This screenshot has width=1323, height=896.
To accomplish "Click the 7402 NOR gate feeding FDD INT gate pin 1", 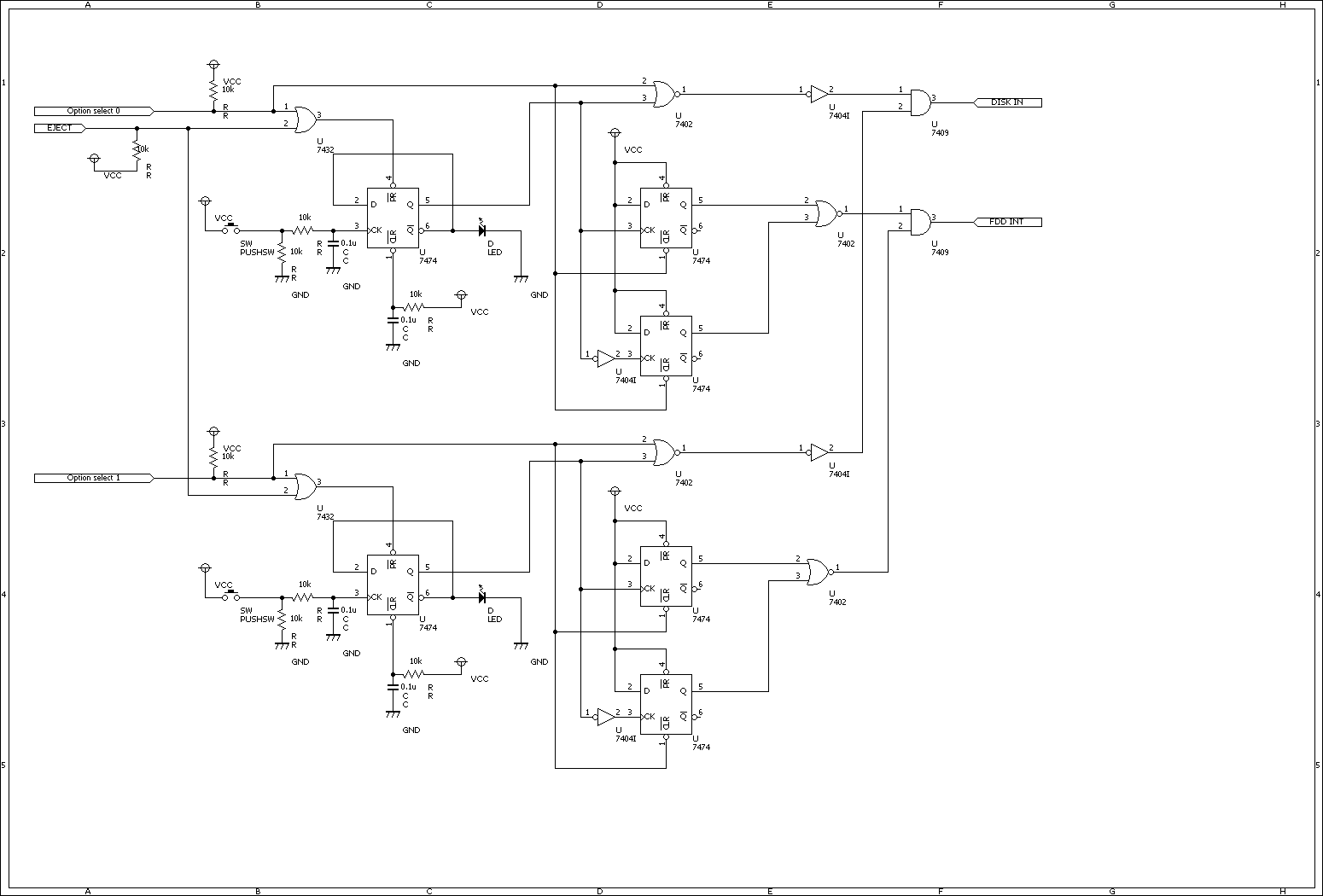I will pyautogui.click(x=825, y=213).
